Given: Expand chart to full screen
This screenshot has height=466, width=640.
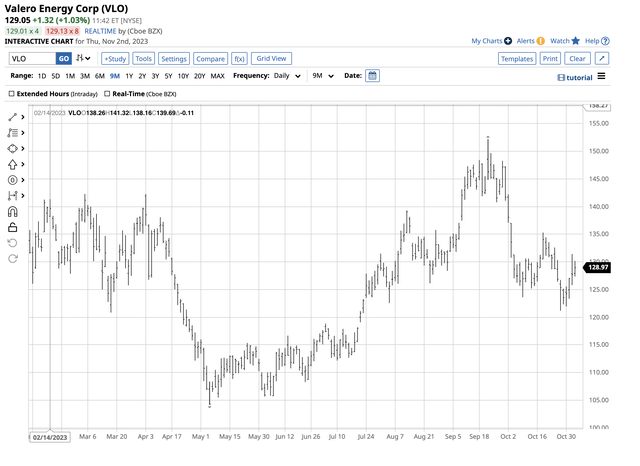Looking at the screenshot, I should [x=602, y=59].
